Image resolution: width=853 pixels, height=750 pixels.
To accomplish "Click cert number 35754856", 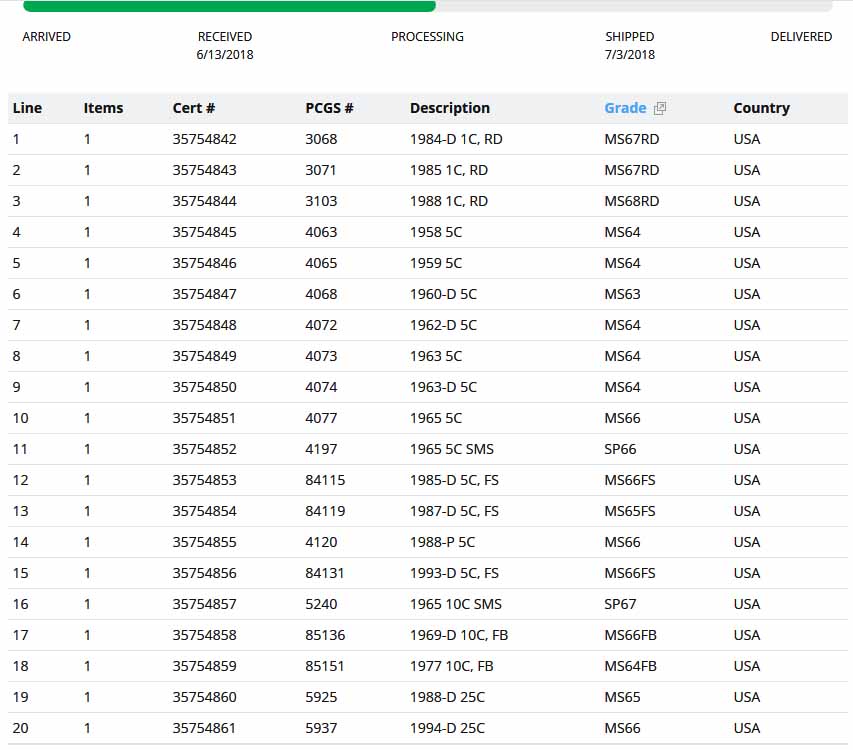I will click(x=205, y=573).
